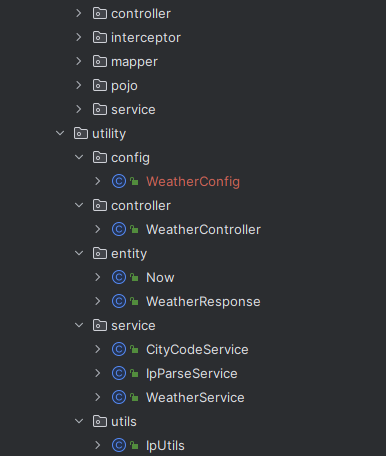Screen dimensions: 386x456
Task: Select the CityCodeService class name
Action: point(197,350)
